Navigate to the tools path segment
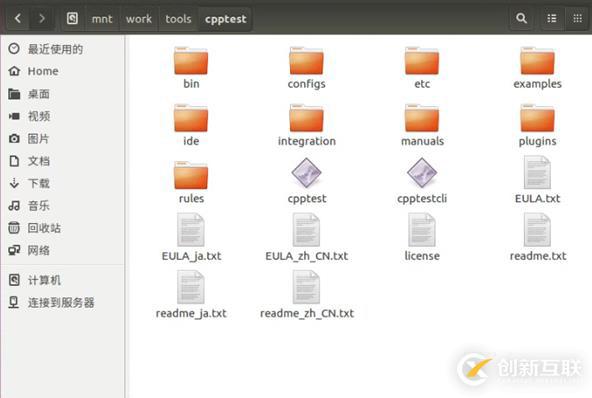592x398 pixels. [178, 19]
